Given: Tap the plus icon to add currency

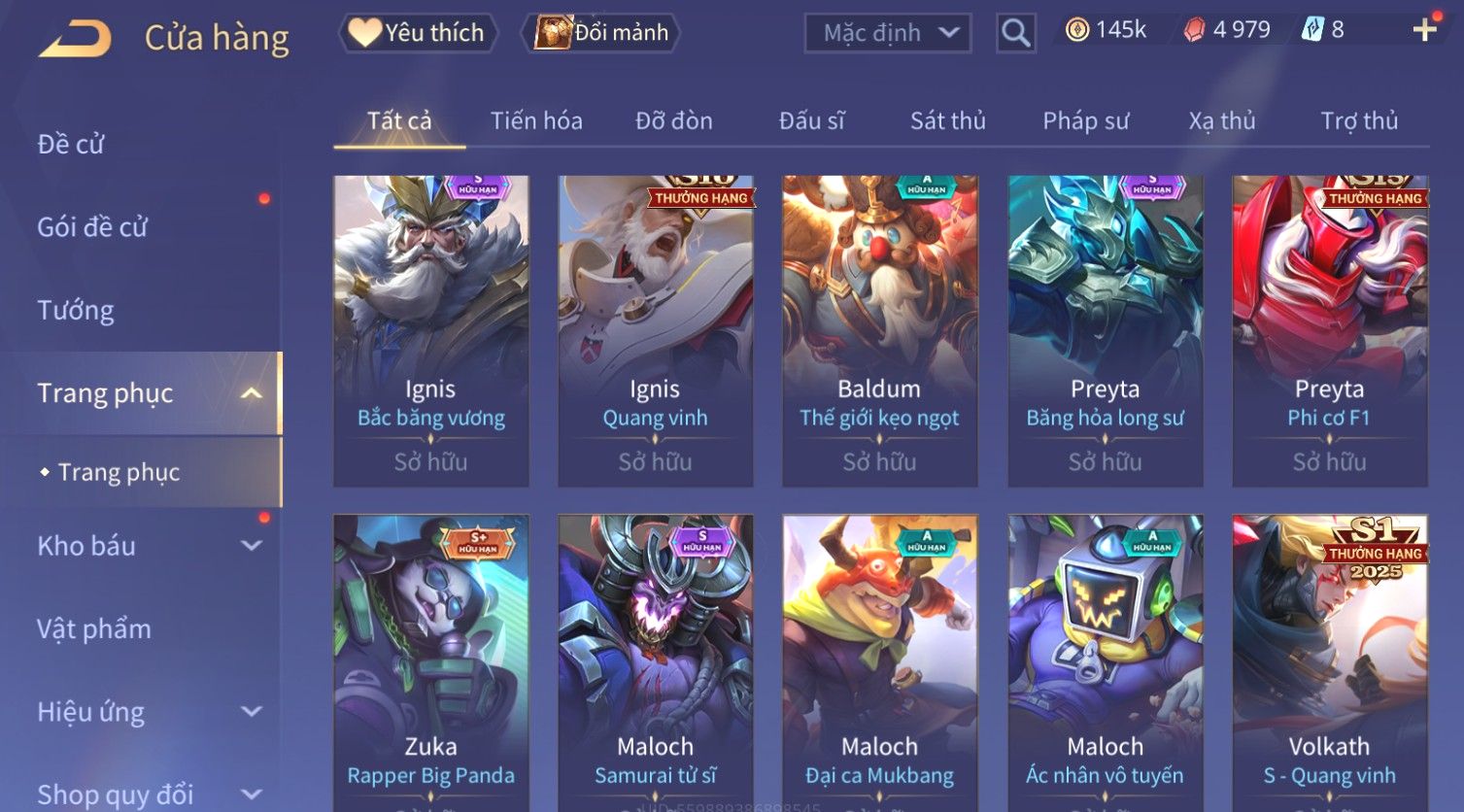Looking at the screenshot, I should pyautogui.click(x=1424, y=30).
